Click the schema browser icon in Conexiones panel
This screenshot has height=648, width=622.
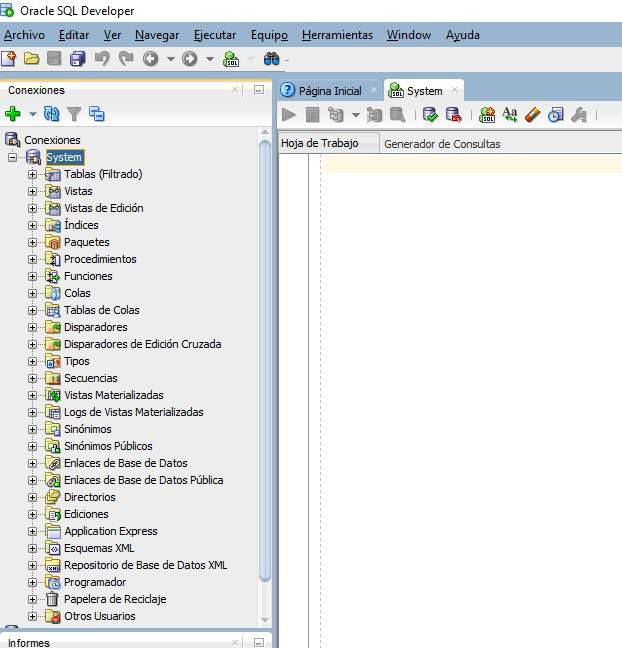97,114
